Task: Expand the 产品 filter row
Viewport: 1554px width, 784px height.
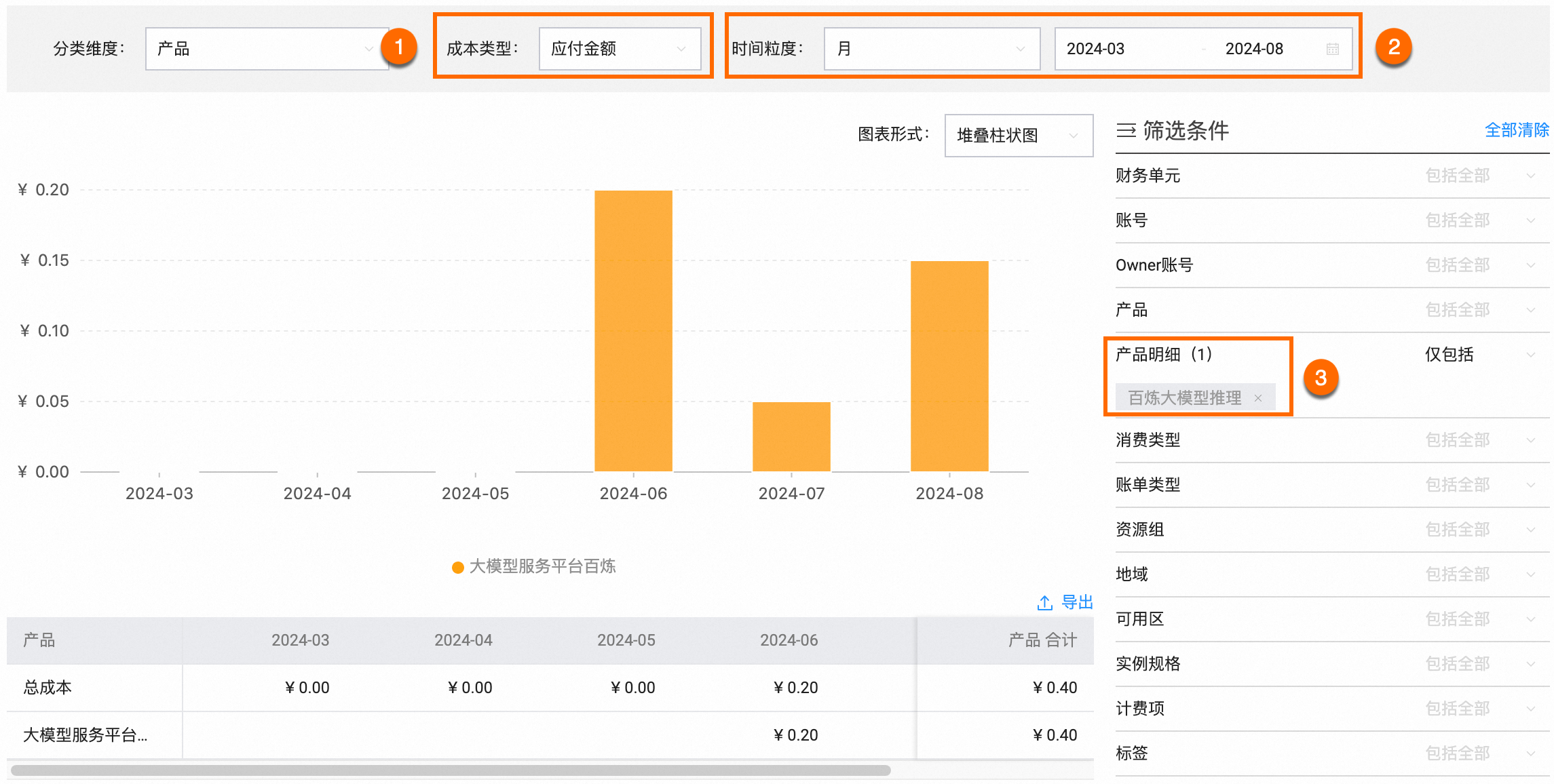Action: pyautogui.click(x=1332, y=310)
